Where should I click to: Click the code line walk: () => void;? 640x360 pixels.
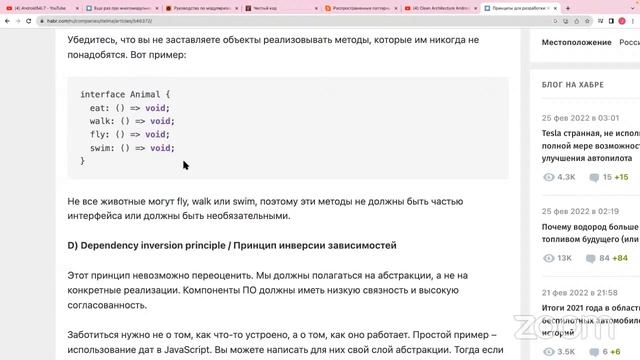click(132, 121)
